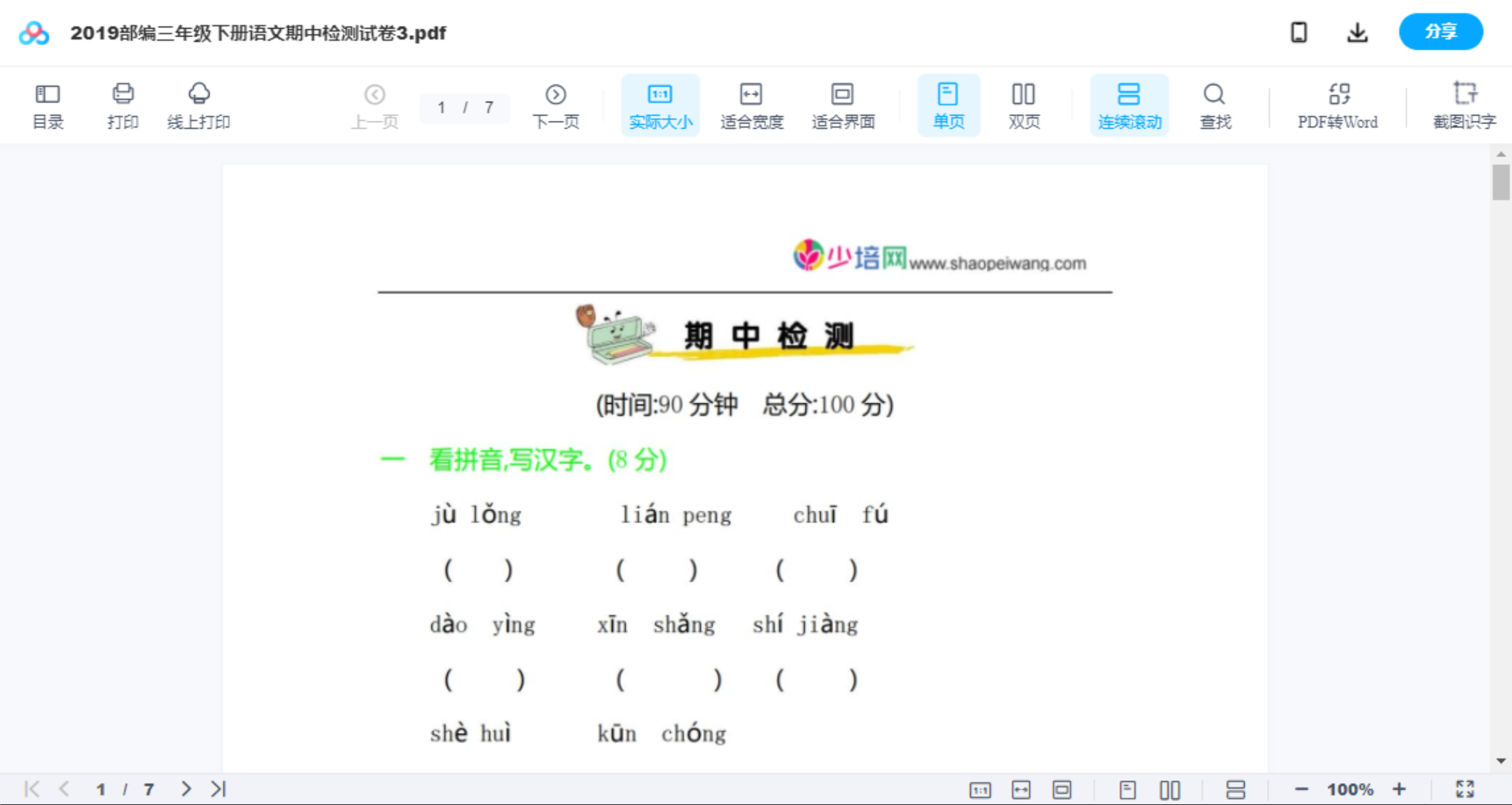Viewport: 1512px width, 805px height.
Task: Open the 目录 (table of contents) panel
Action: 47,104
